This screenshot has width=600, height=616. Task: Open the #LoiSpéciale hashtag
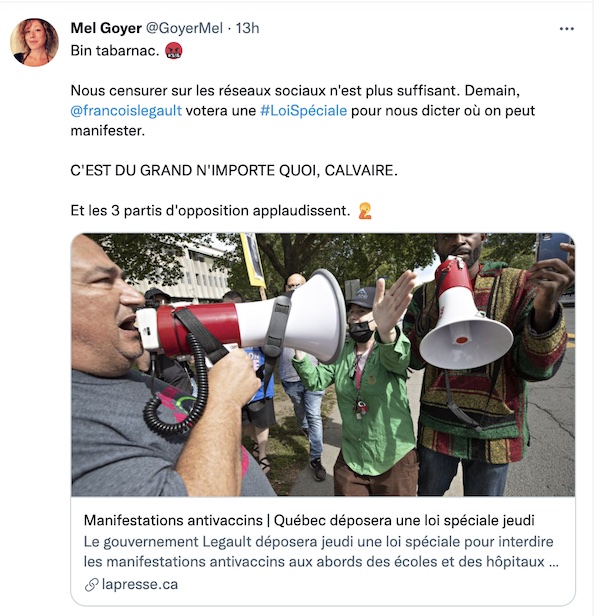[303, 111]
